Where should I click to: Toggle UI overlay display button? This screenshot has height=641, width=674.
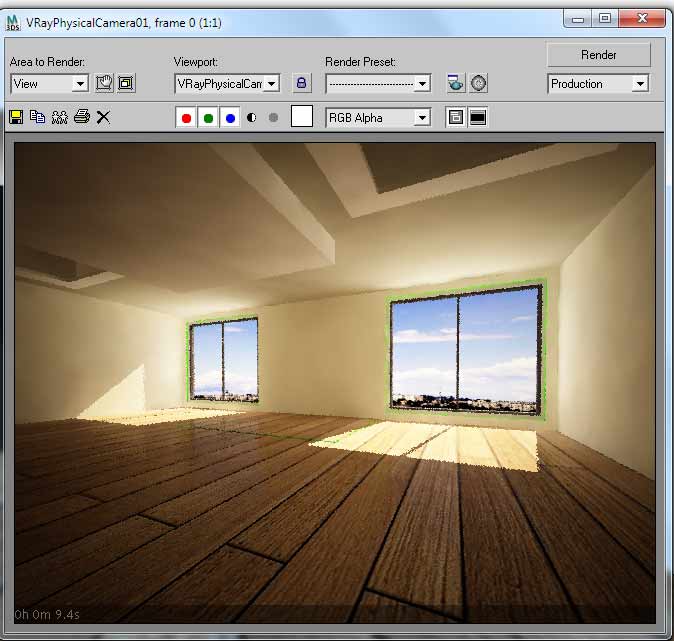tap(456, 117)
